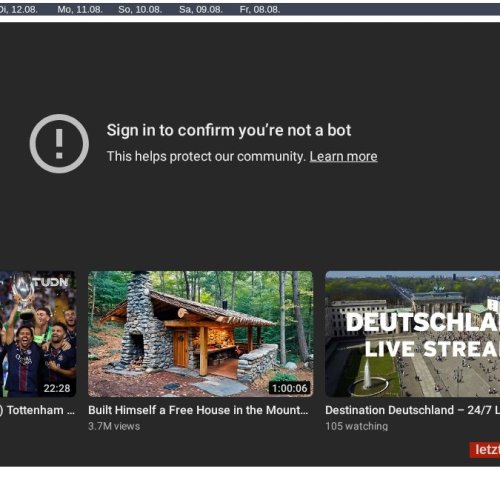Switch to the So, 10.08. date tab

point(140,9)
